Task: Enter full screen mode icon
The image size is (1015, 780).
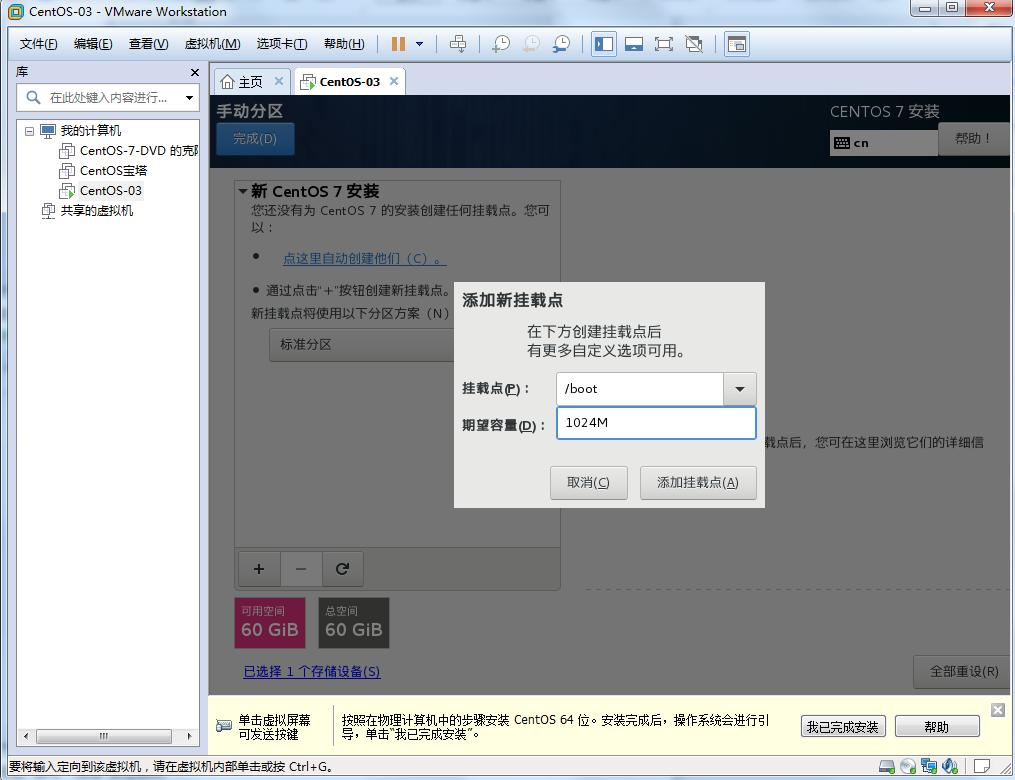Action: pos(664,44)
